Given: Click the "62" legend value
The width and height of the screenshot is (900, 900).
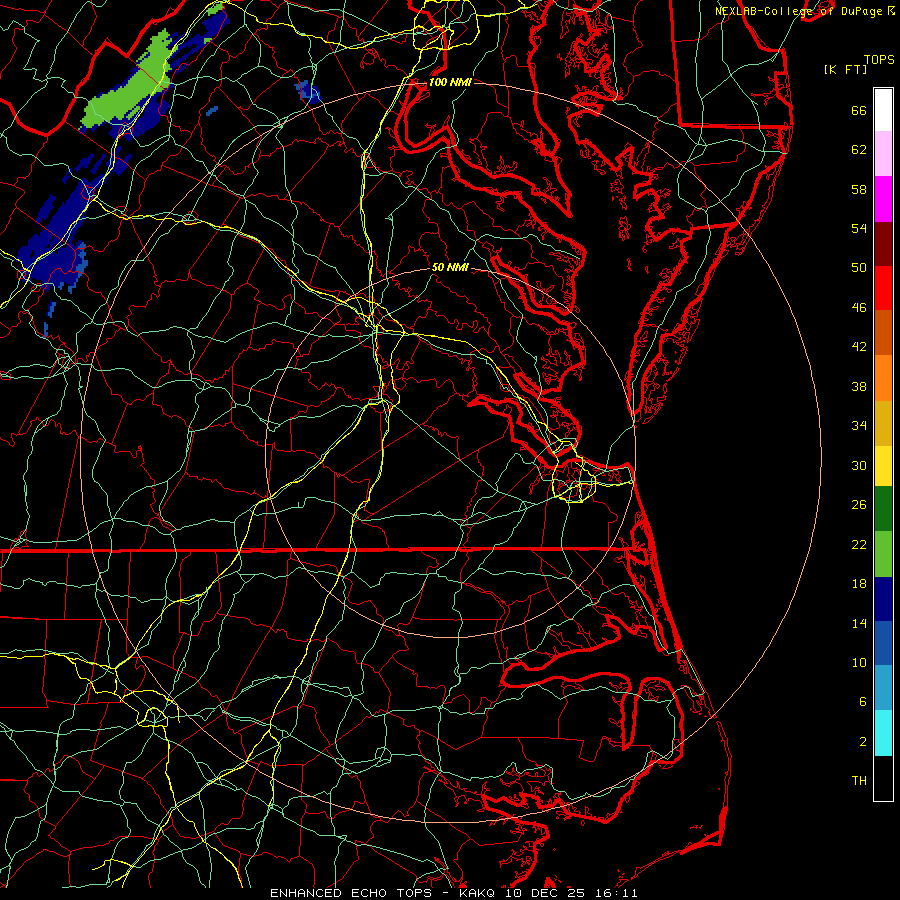Looking at the screenshot, I should 859,150.
